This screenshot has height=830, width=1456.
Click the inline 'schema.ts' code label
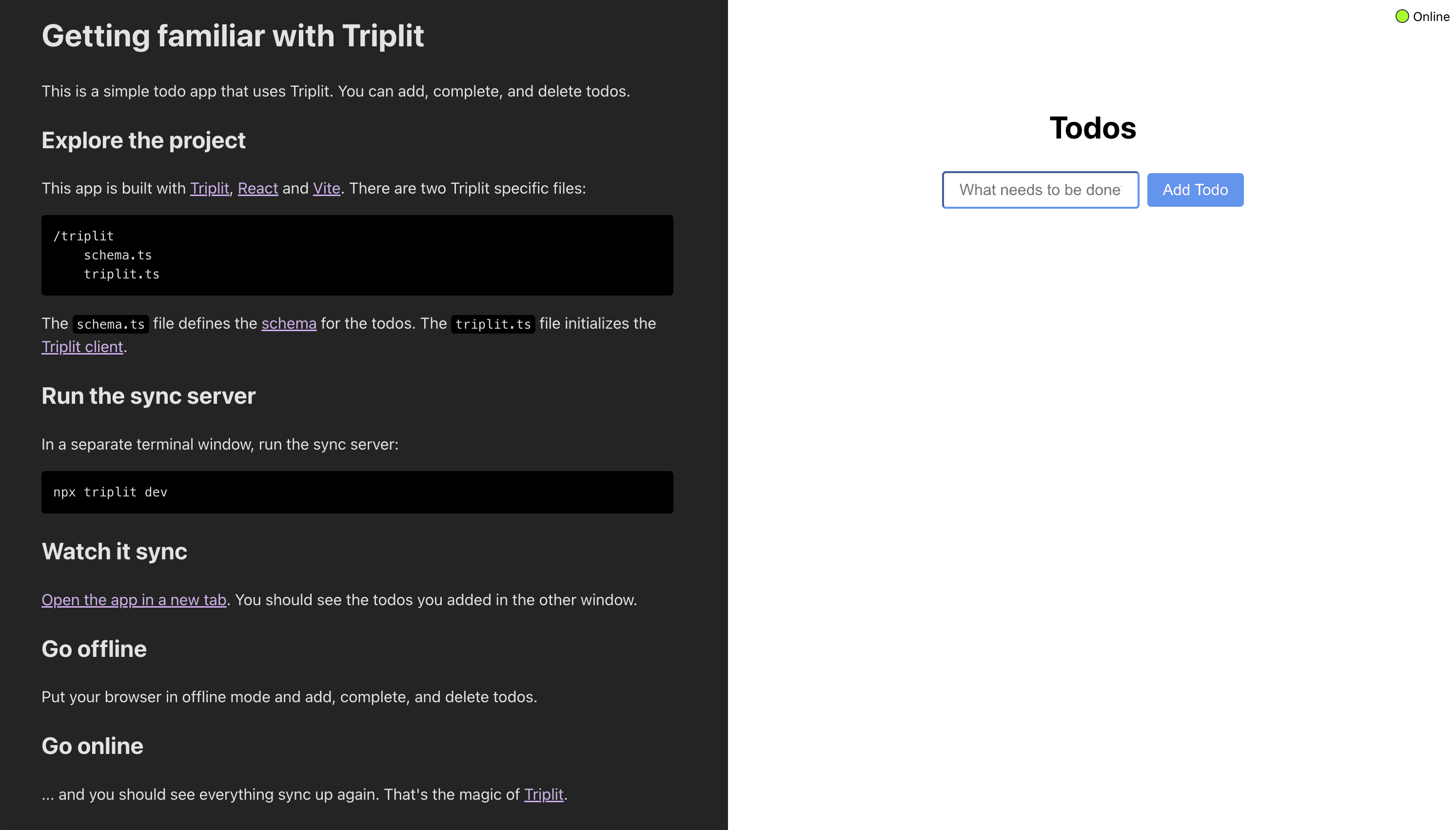point(111,324)
